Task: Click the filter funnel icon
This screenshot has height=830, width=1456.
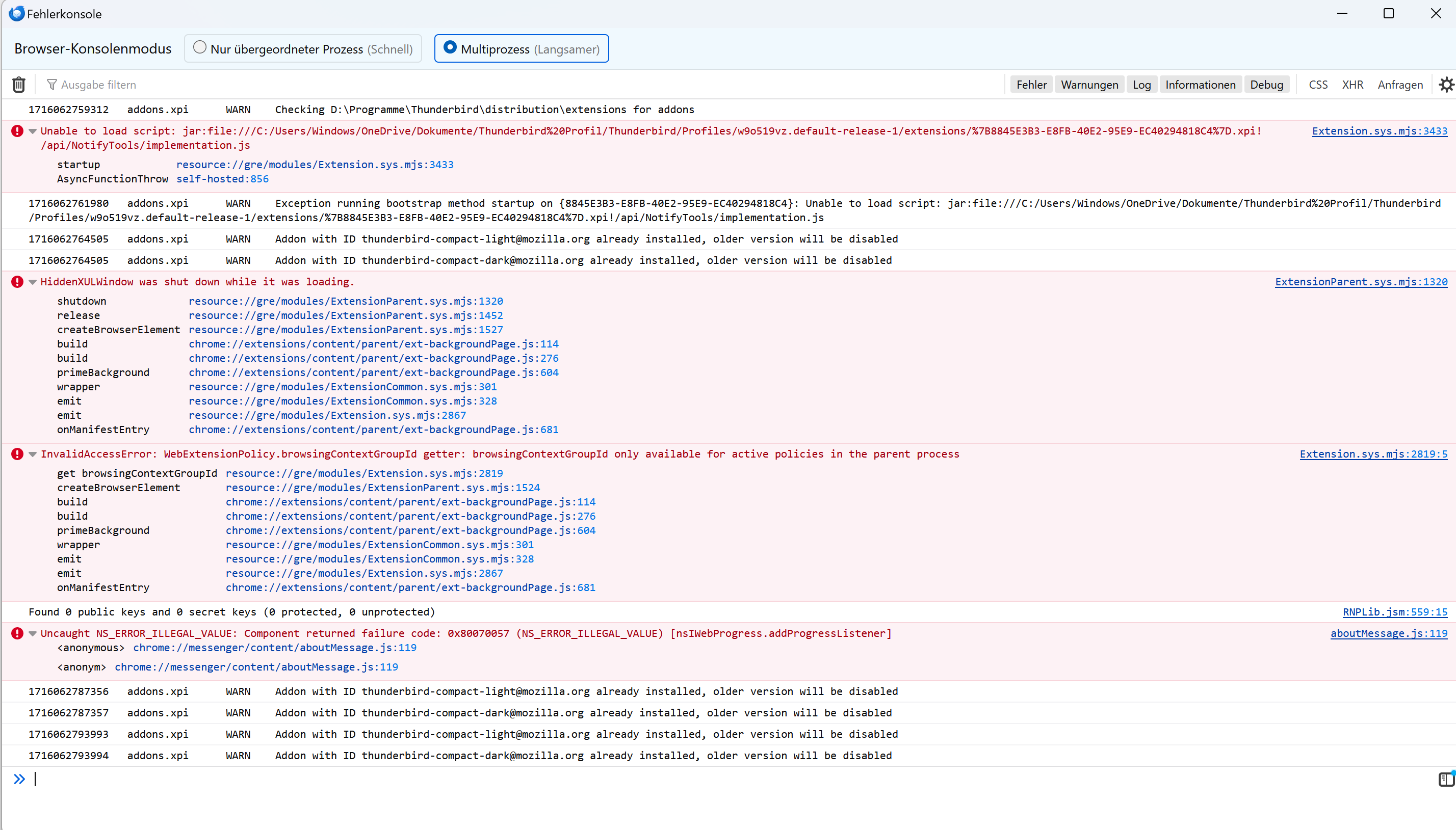Action: pyautogui.click(x=51, y=85)
